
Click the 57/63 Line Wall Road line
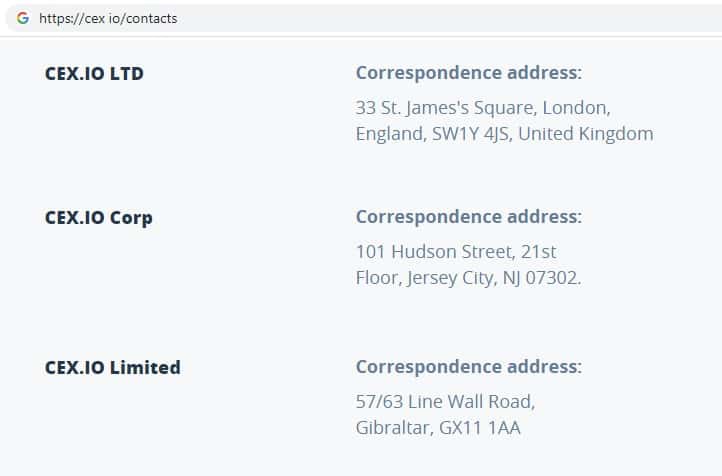pyautogui.click(x=445, y=401)
